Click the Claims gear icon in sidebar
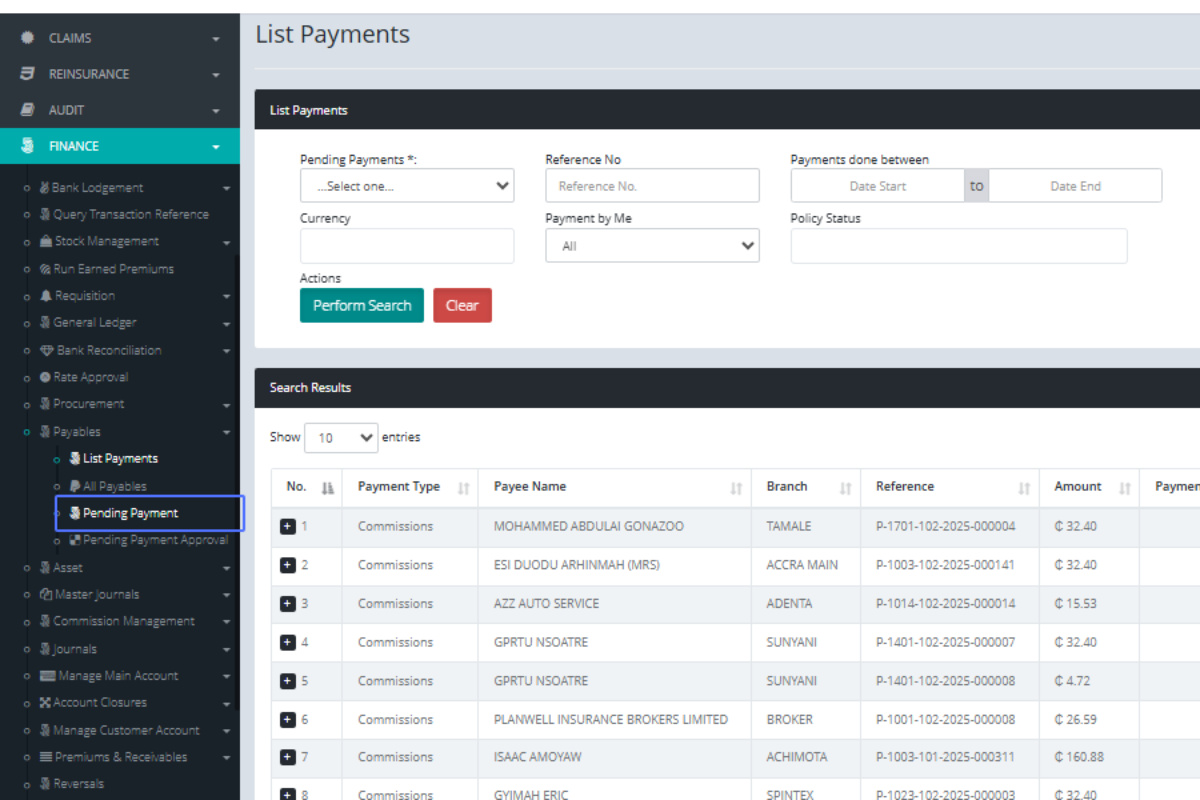1200x800 pixels. tap(28, 38)
